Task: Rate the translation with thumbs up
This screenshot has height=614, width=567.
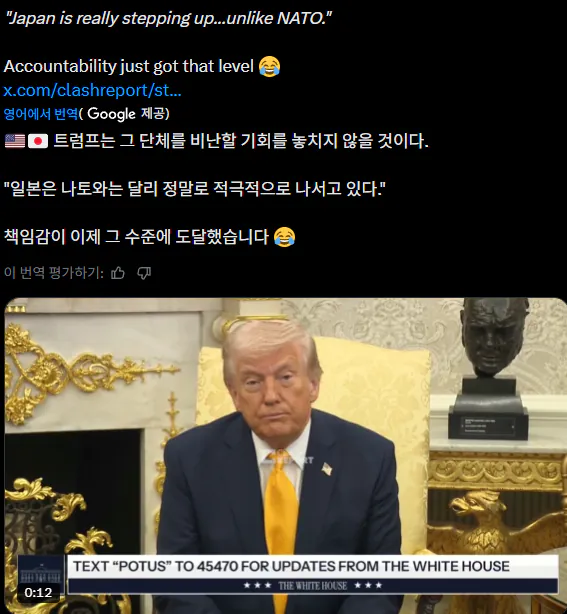Action: click(x=117, y=273)
